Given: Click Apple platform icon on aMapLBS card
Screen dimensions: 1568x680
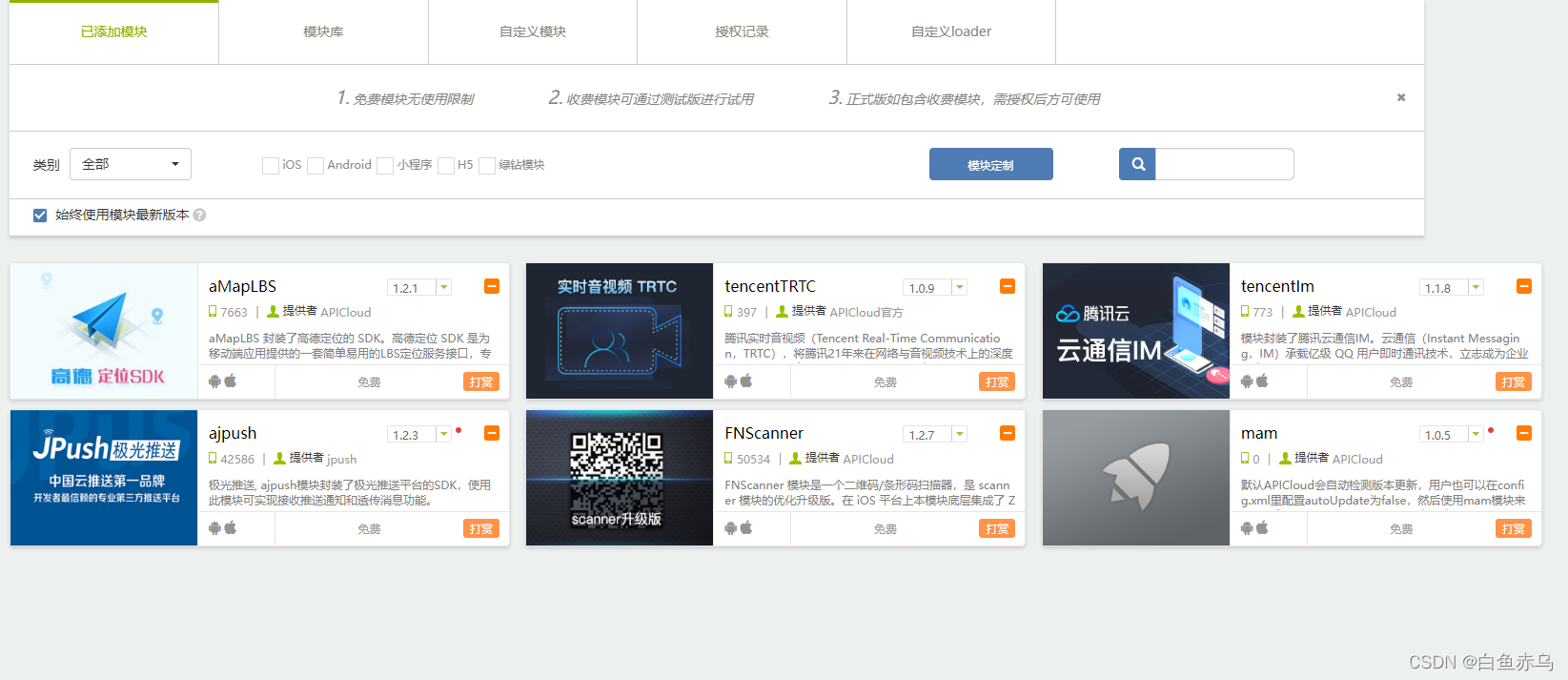Looking at the screenshot, I should point(231,381).
